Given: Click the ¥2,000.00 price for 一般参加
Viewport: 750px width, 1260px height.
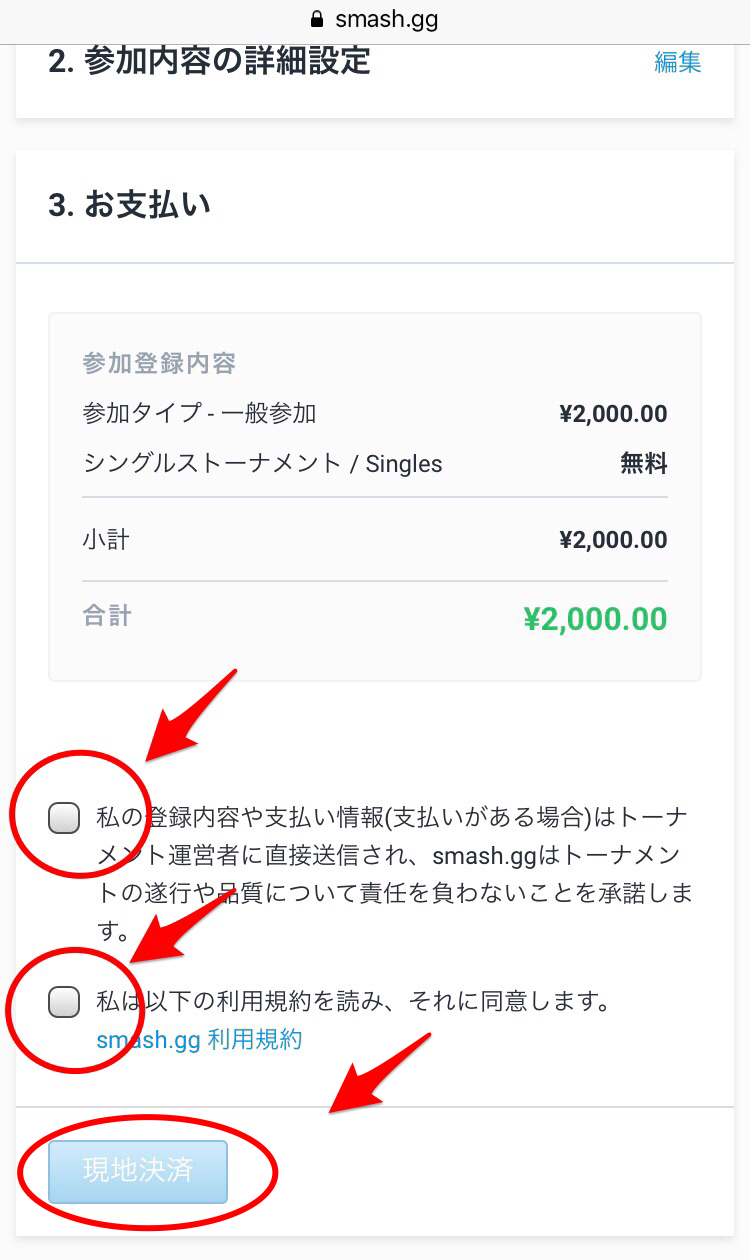Looking at the screenshot, I should [x=613, y=414].
